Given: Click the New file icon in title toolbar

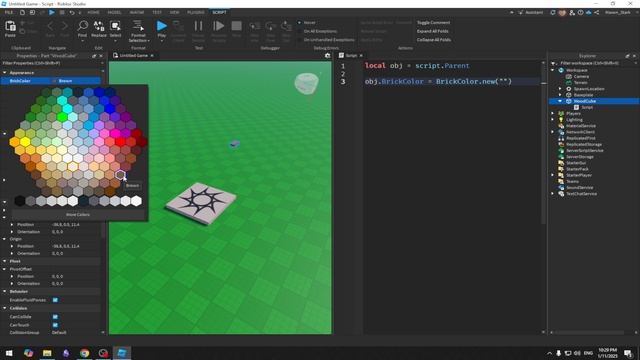Looking at the screenshot, I should pos(22,13).
